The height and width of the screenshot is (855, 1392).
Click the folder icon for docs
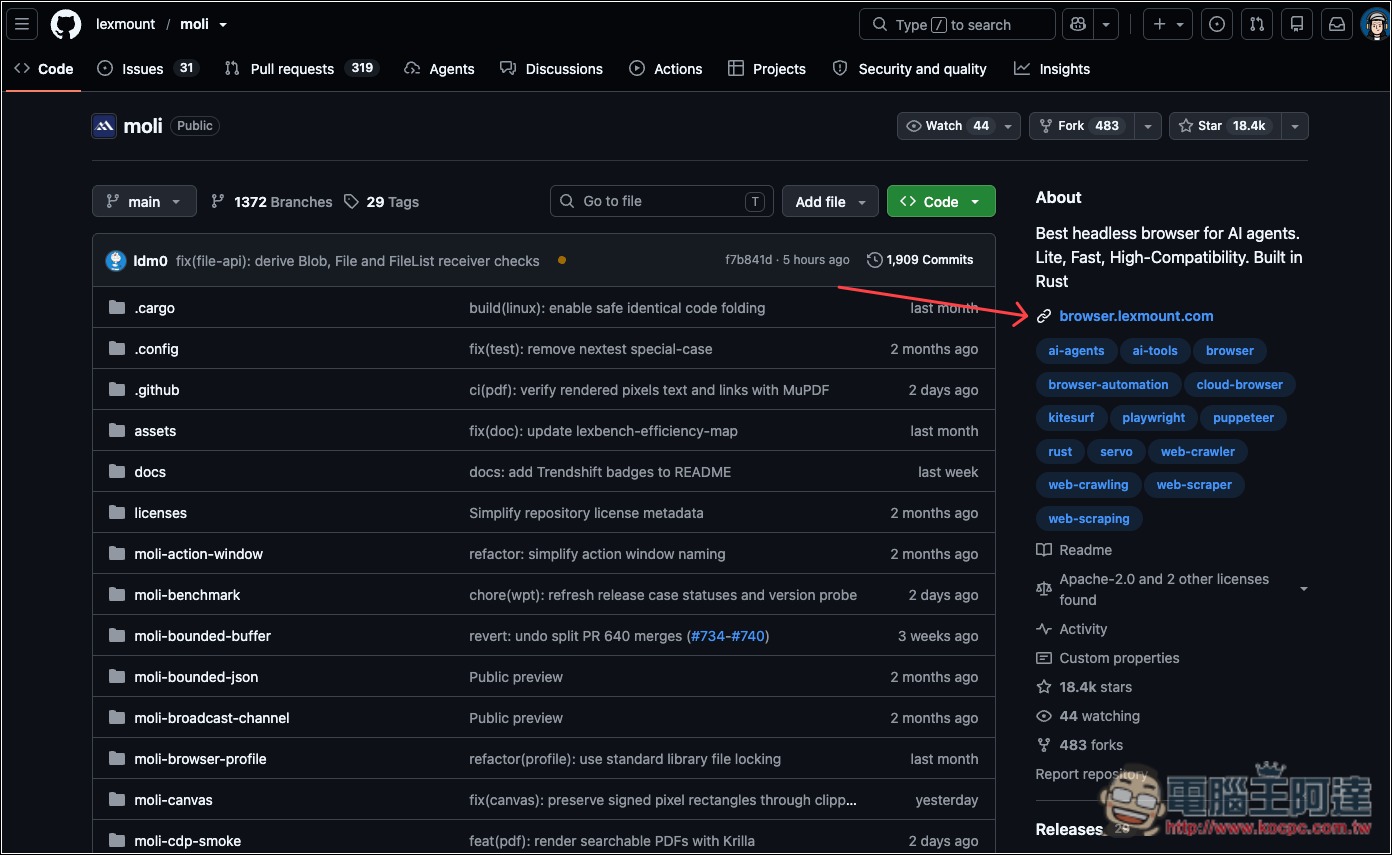(x=117, y=472)
